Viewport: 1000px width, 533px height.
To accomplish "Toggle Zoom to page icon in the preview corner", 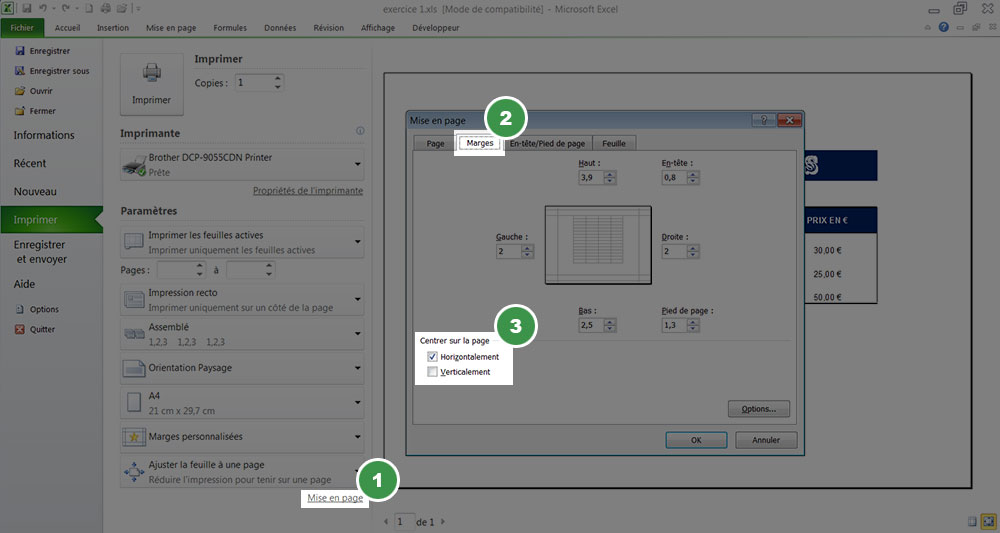I will tap(988, 522).
